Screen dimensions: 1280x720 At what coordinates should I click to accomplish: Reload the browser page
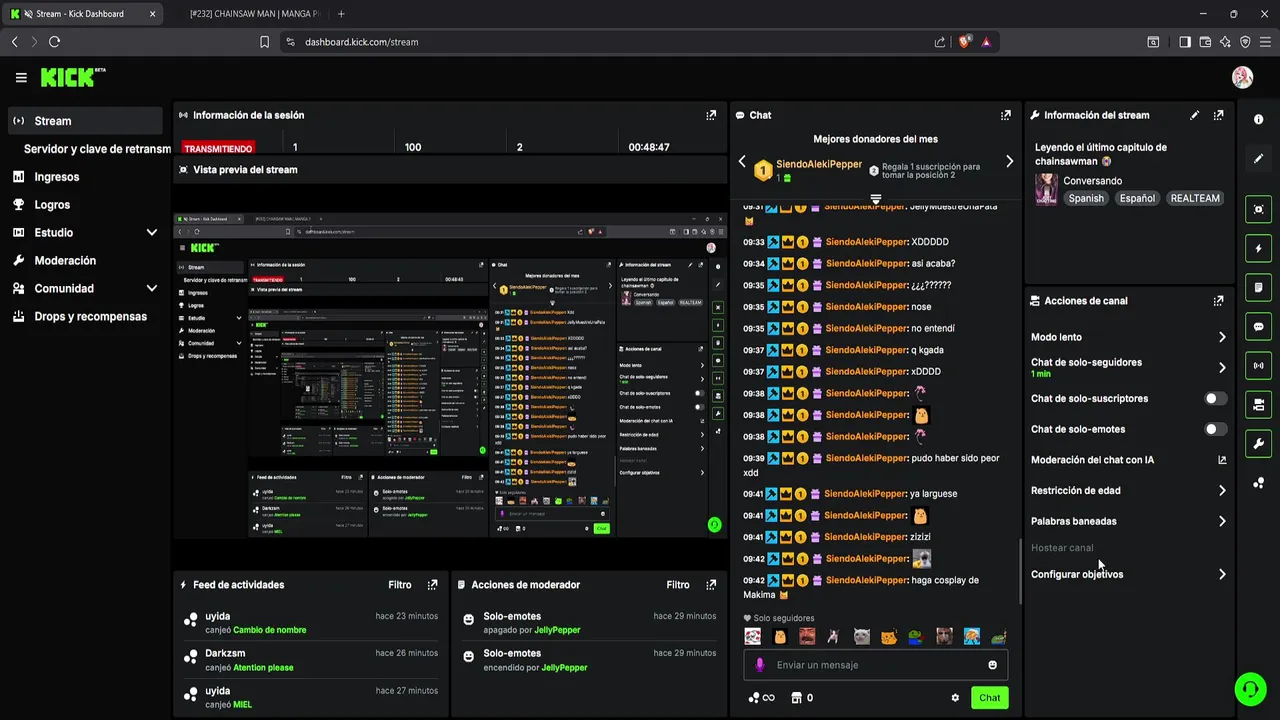(x=54, y=42)
